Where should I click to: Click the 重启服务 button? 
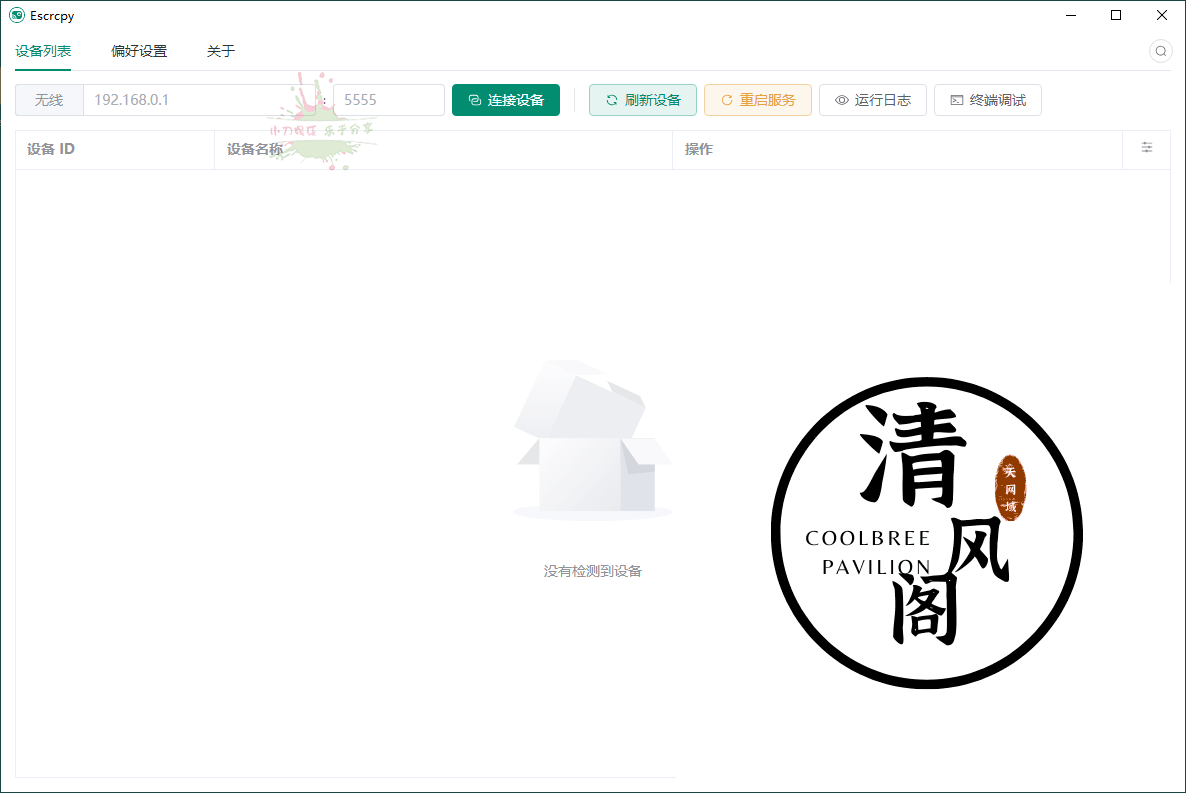pyautogui.click(x=758, y=100)
